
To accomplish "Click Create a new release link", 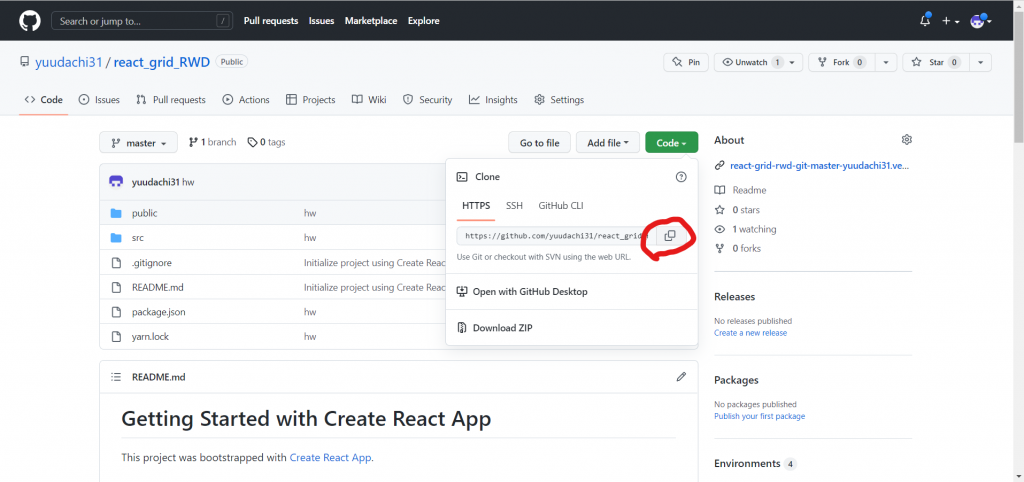I will click(x=750, y=332).
